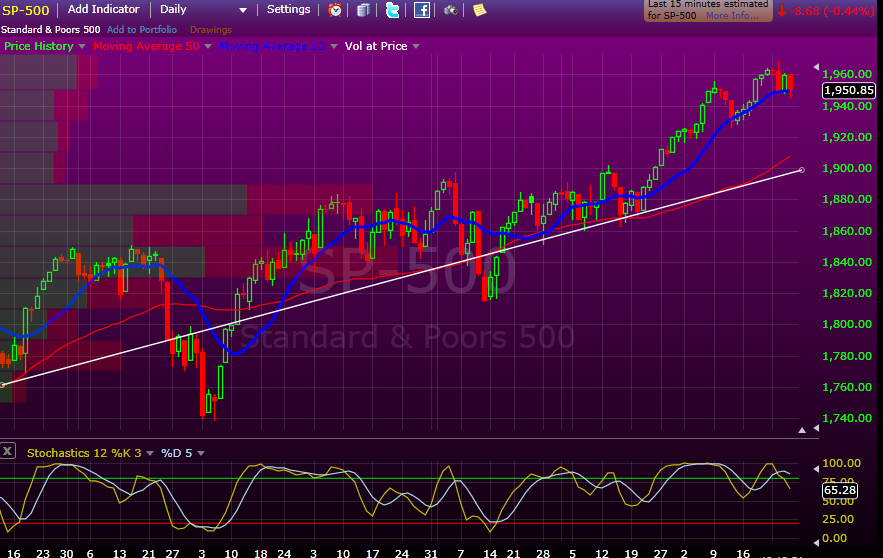Click the 100.00 stochastic axis label
Image resolution: width=883 pixels, height=558 pixels.
[x=841, y=463]
